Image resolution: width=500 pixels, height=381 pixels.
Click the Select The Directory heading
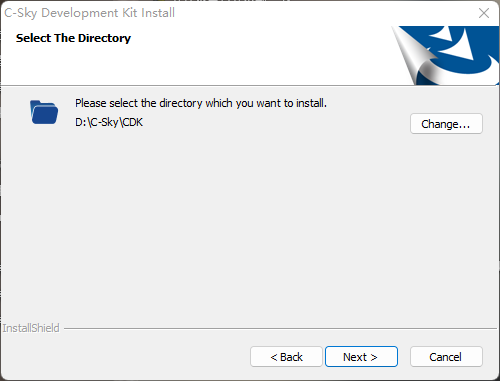tap(73, 38)
